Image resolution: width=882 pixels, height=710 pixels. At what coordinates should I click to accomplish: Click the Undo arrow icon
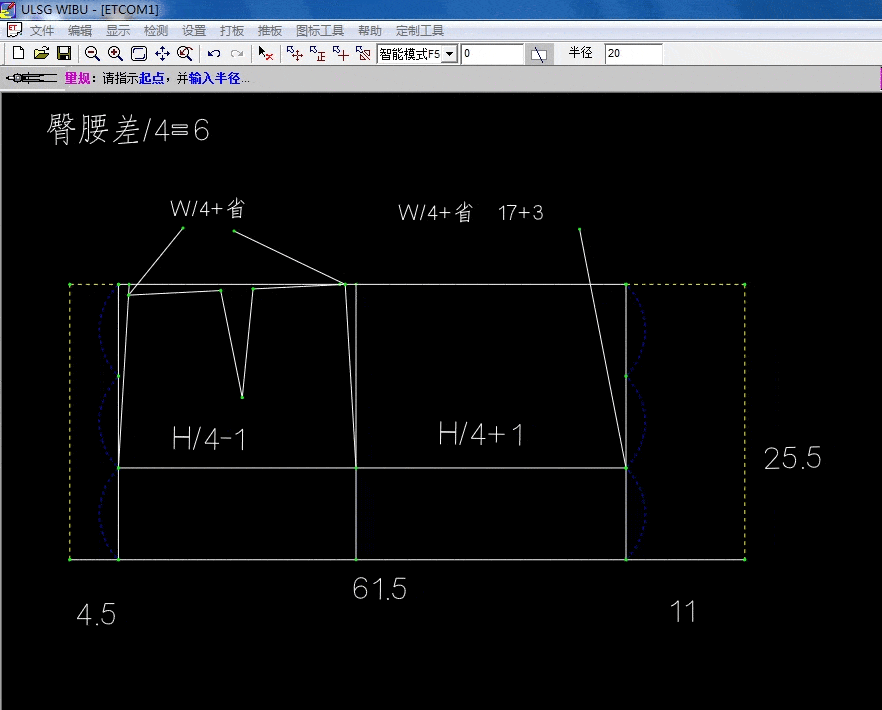coord(213,54)
